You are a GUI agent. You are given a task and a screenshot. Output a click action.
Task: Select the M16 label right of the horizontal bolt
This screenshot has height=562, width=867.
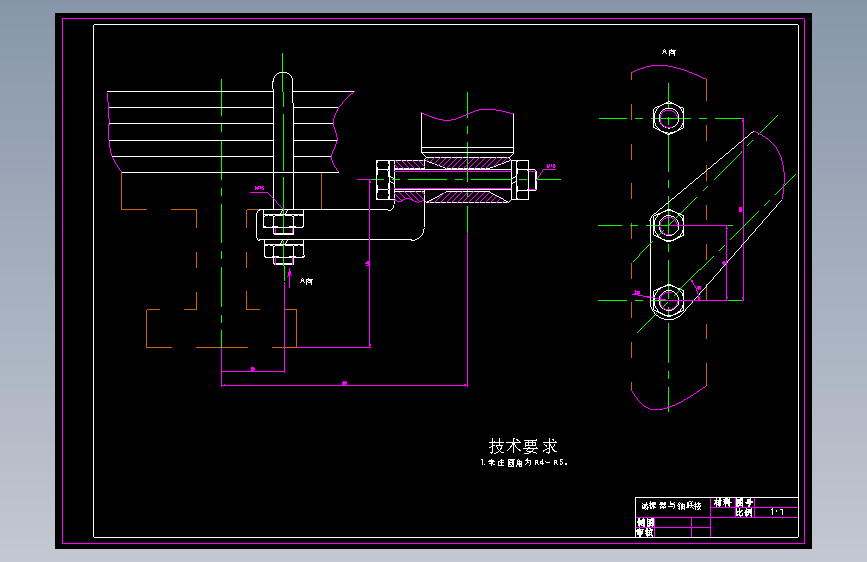click(x=551, y=166)
